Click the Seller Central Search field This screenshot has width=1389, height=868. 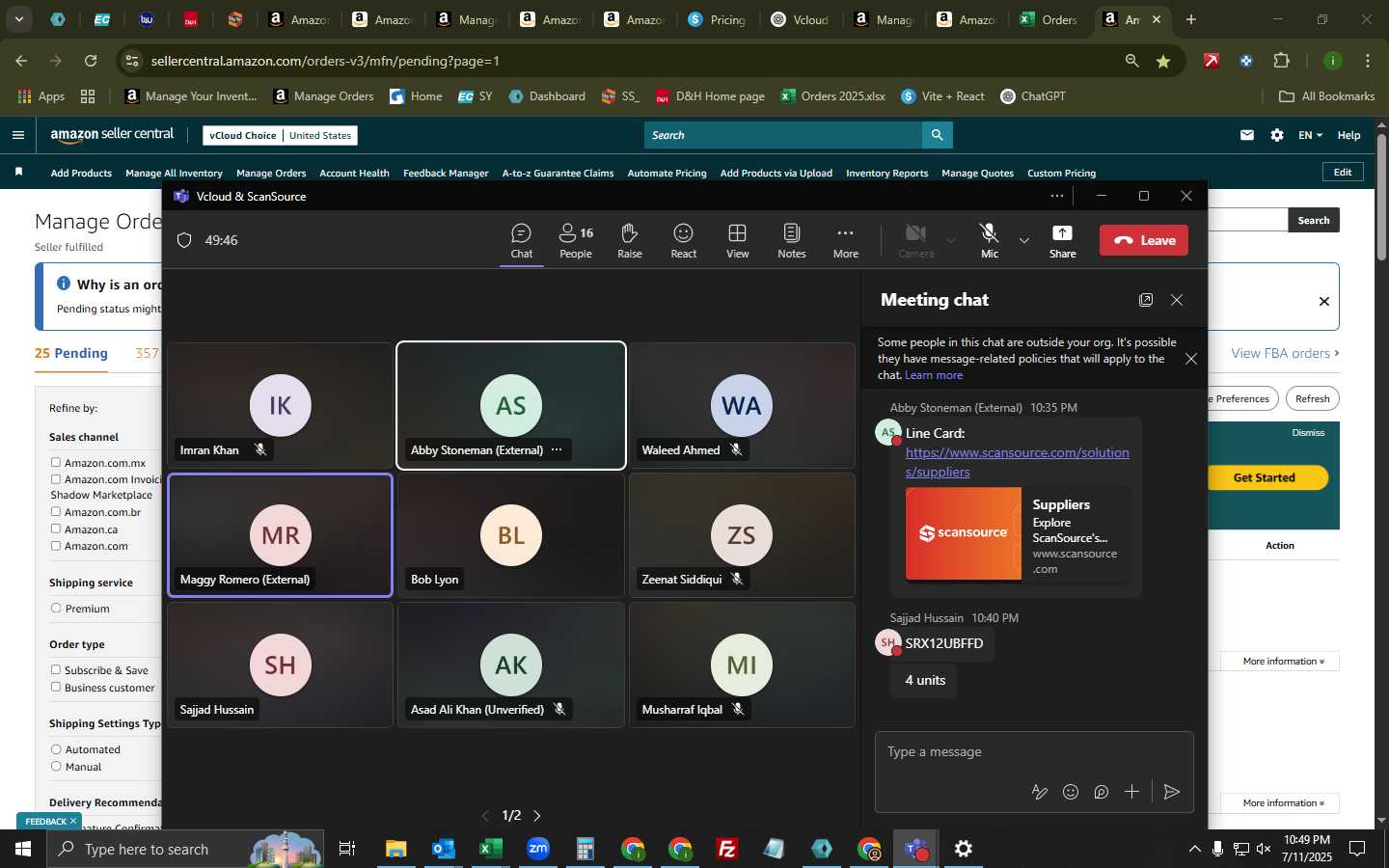783,135
